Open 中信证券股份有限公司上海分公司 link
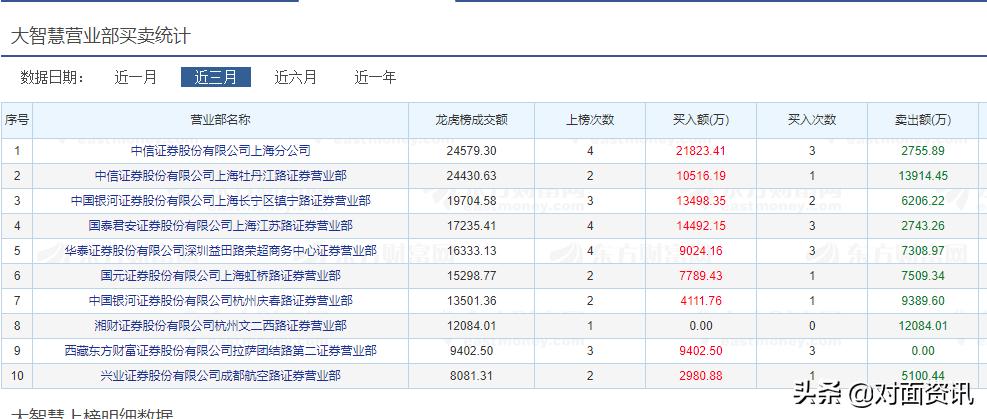987x419 pixels. coord(220,151)
